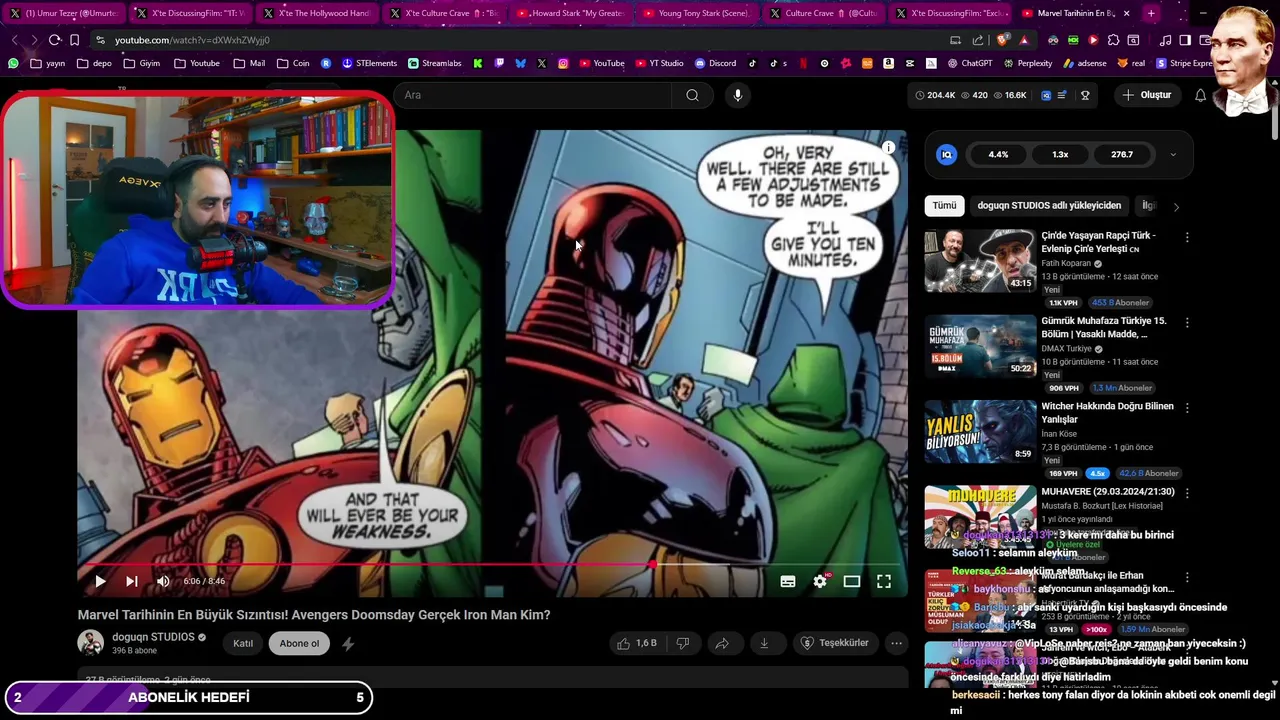Switch to theater mode

click(852, 581)
